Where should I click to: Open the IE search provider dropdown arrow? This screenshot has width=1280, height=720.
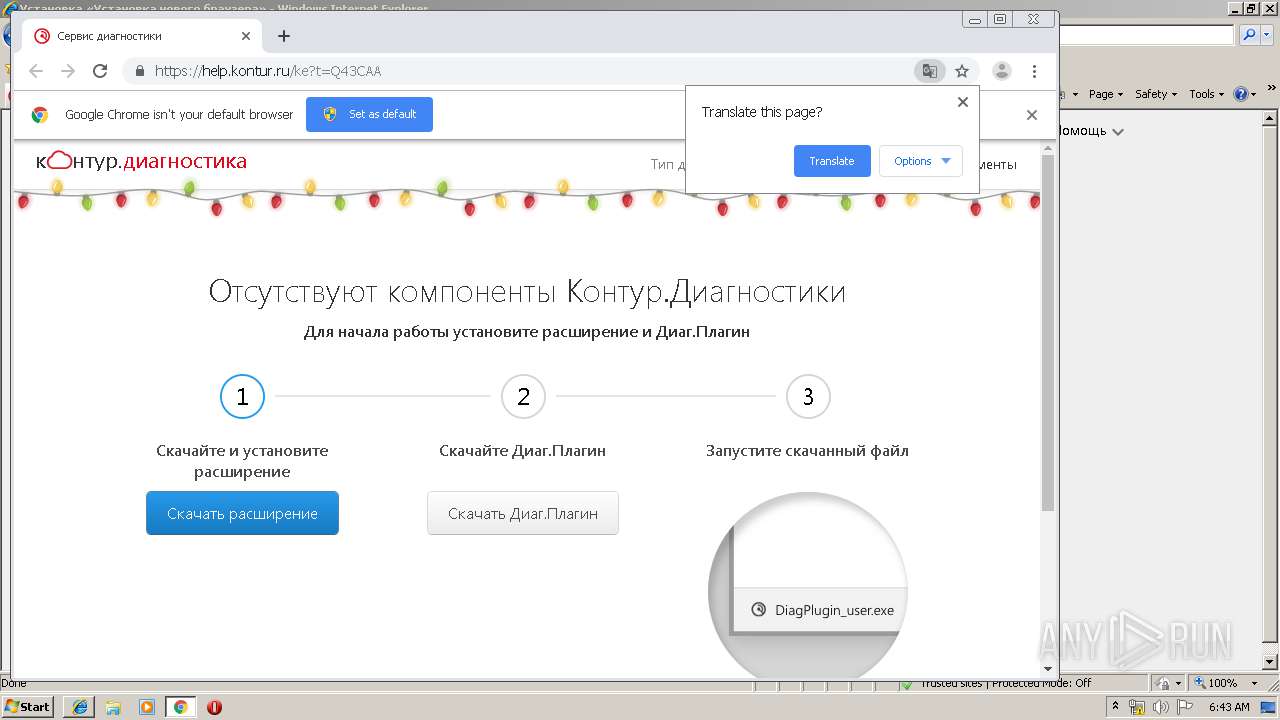coord(1265,35)
